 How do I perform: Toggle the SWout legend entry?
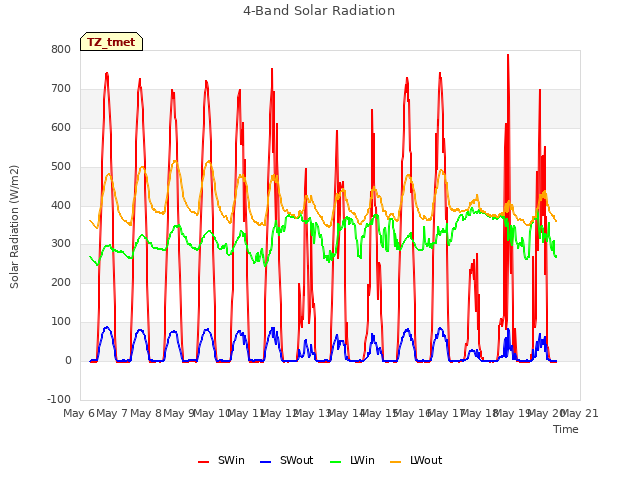(x=287, y=460)
